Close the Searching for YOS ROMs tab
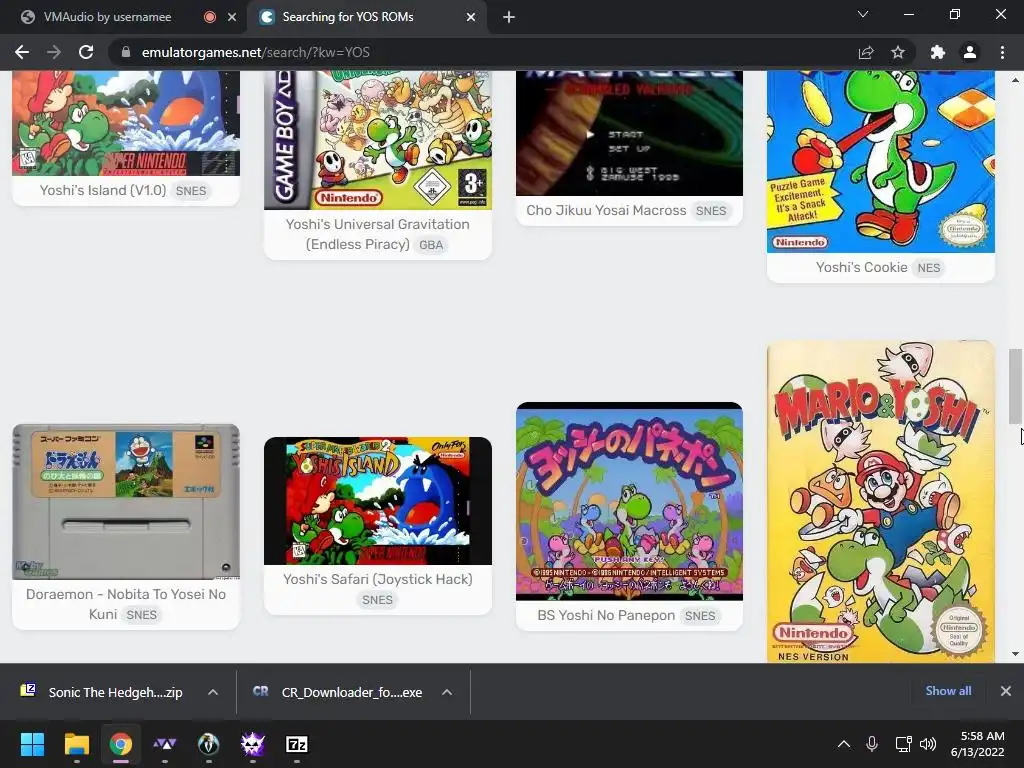 coord(471,18)
